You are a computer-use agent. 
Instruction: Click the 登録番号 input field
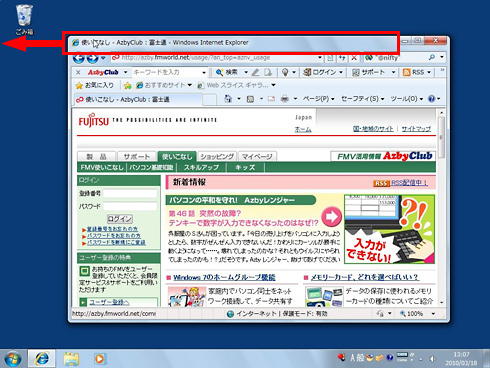[x=130, y=193]
